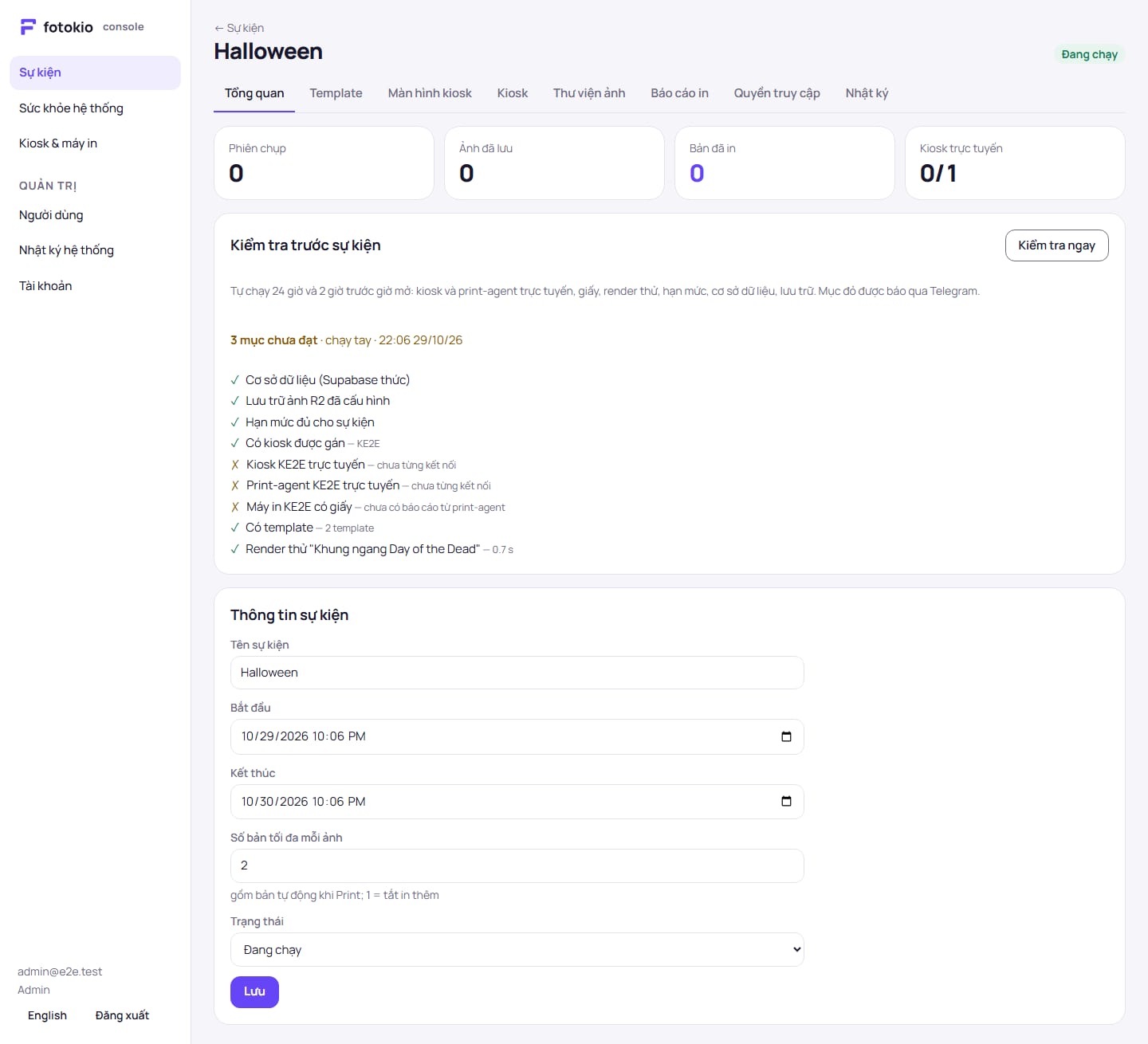Select the "Kiosk KE2E trực tuyến" check item
The height and width of the screenshot is (1044, 1148).
point(344,465)
